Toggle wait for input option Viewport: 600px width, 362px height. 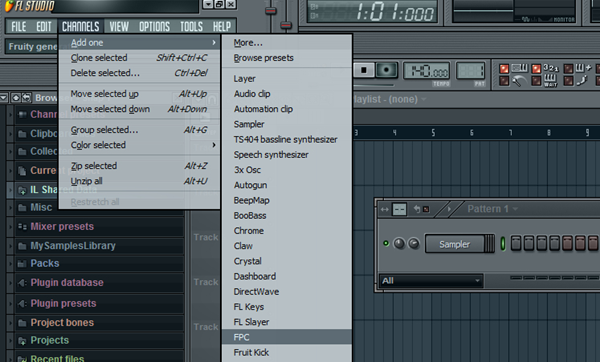point(550,81)
